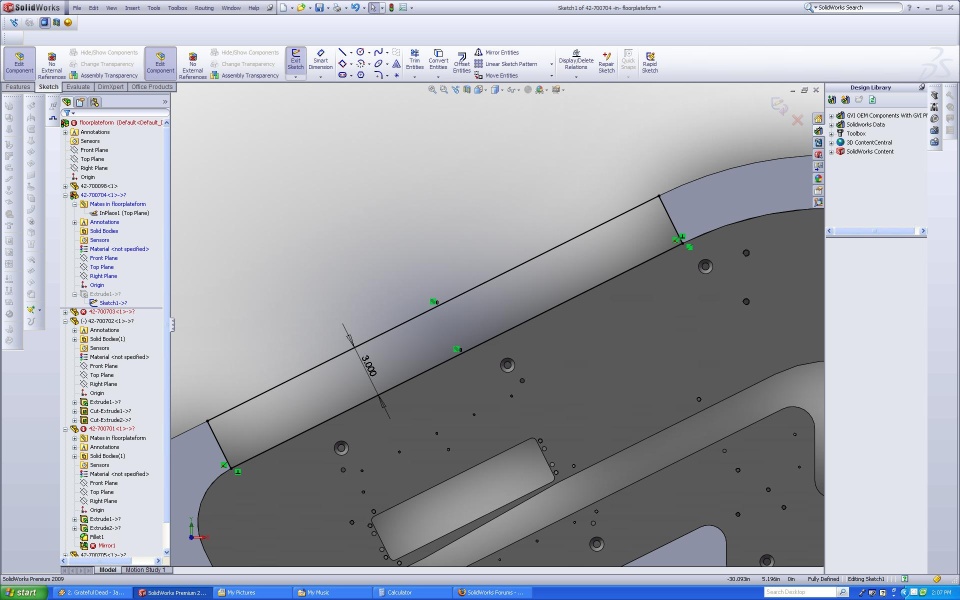
Task: Click the Rebuild traffic light icon
Action: click(391, 8)
